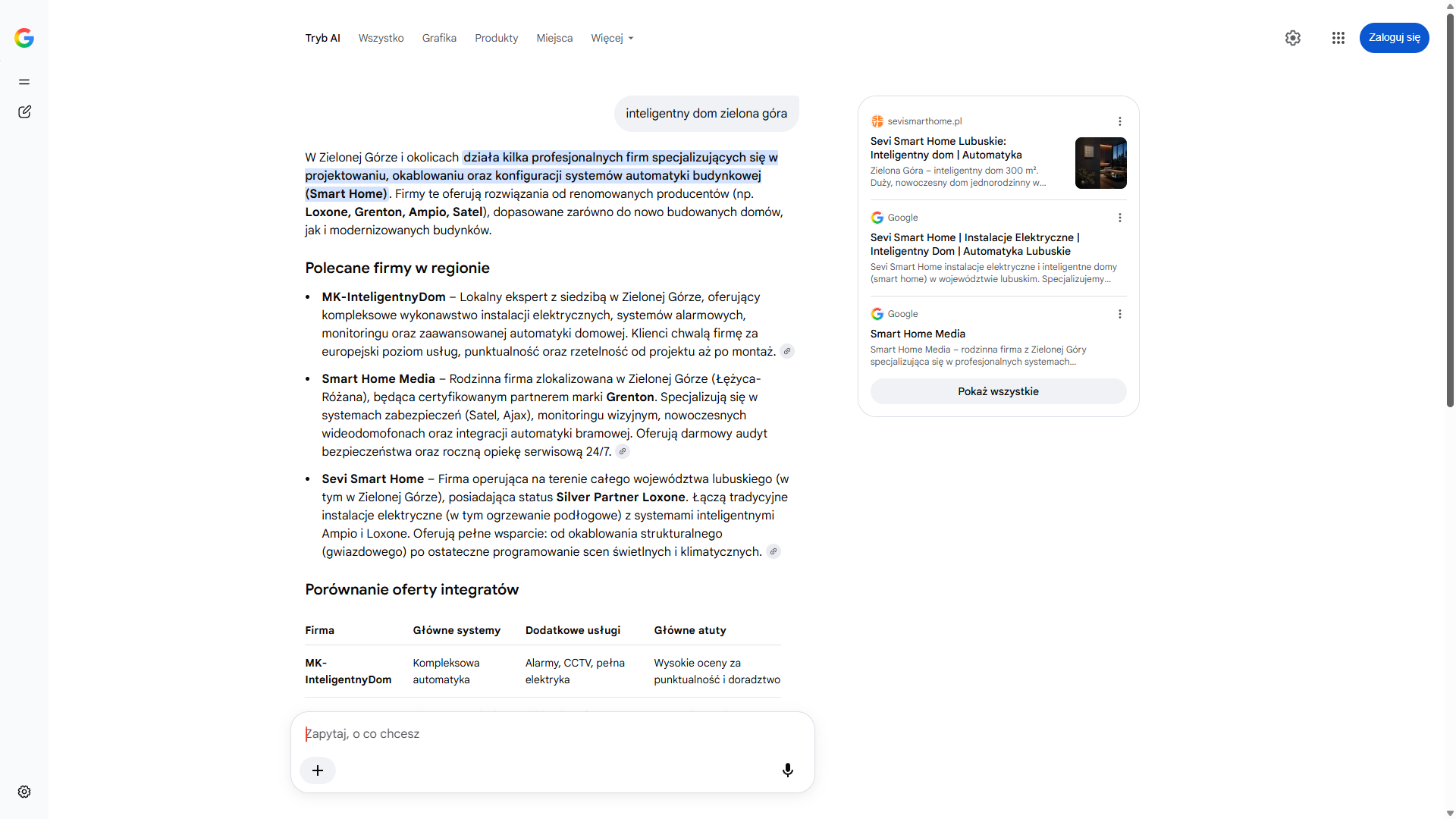
Task: Click the 'Porównanie oferty integratów' heading
Action: [x=412, y=589]
